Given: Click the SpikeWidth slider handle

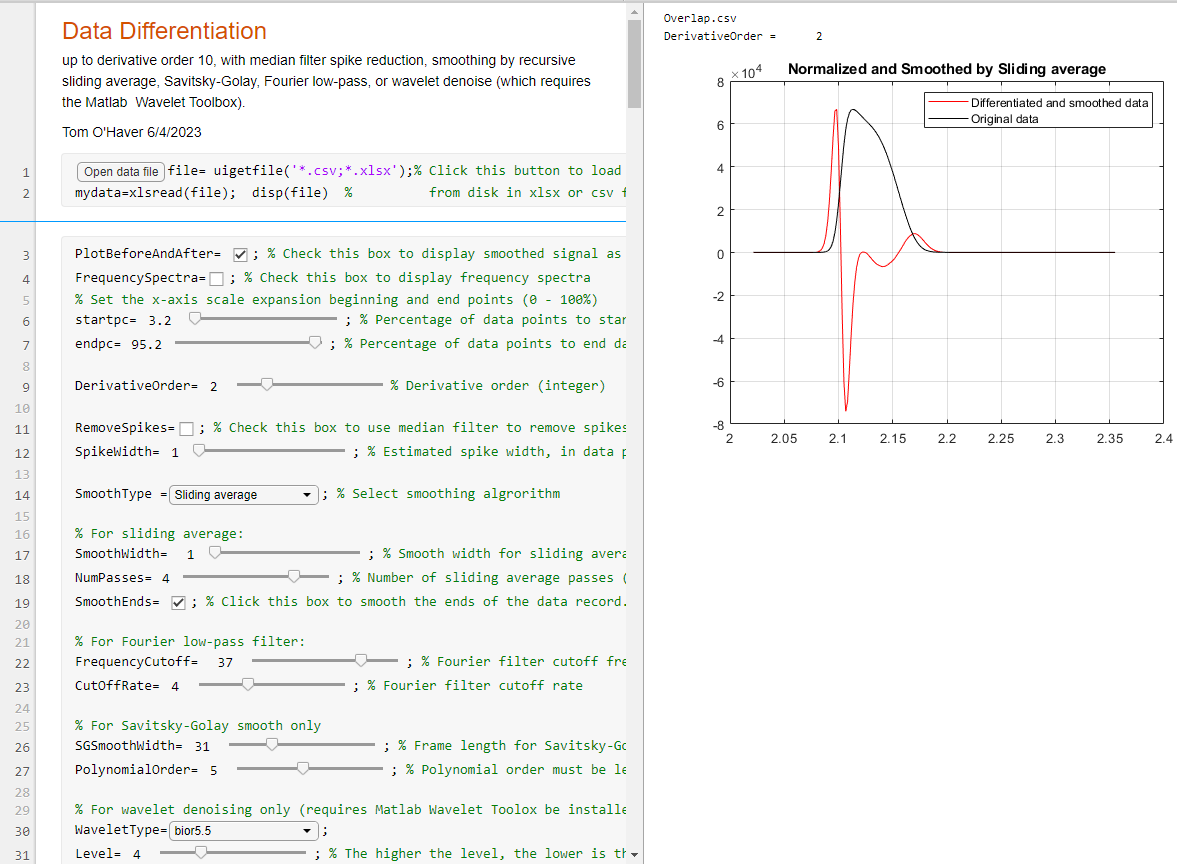Looking at the screenshot, I should click(x=199, y=451).
